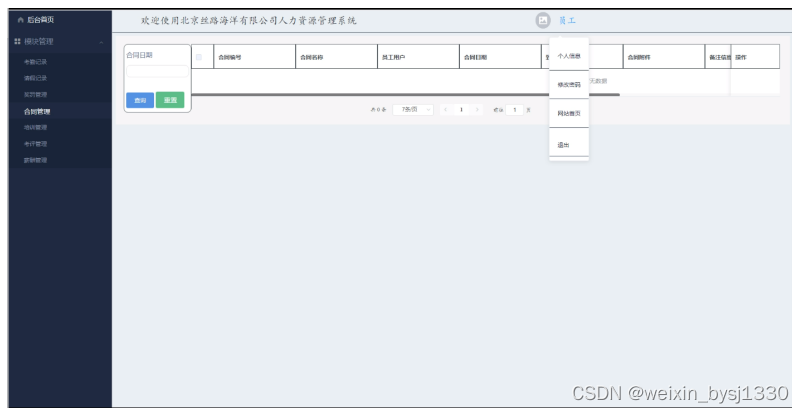
Task: Click the horizontal table scrollbar
Action: [406, 94]
